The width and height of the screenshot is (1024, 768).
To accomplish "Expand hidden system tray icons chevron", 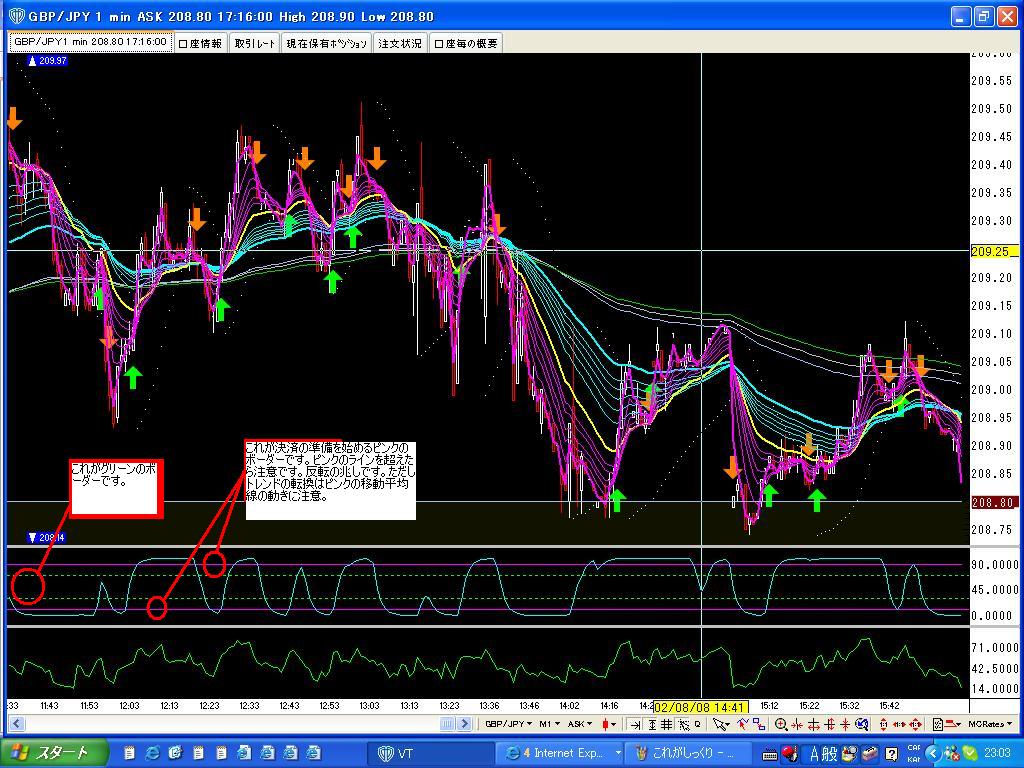I will (934, 754).
